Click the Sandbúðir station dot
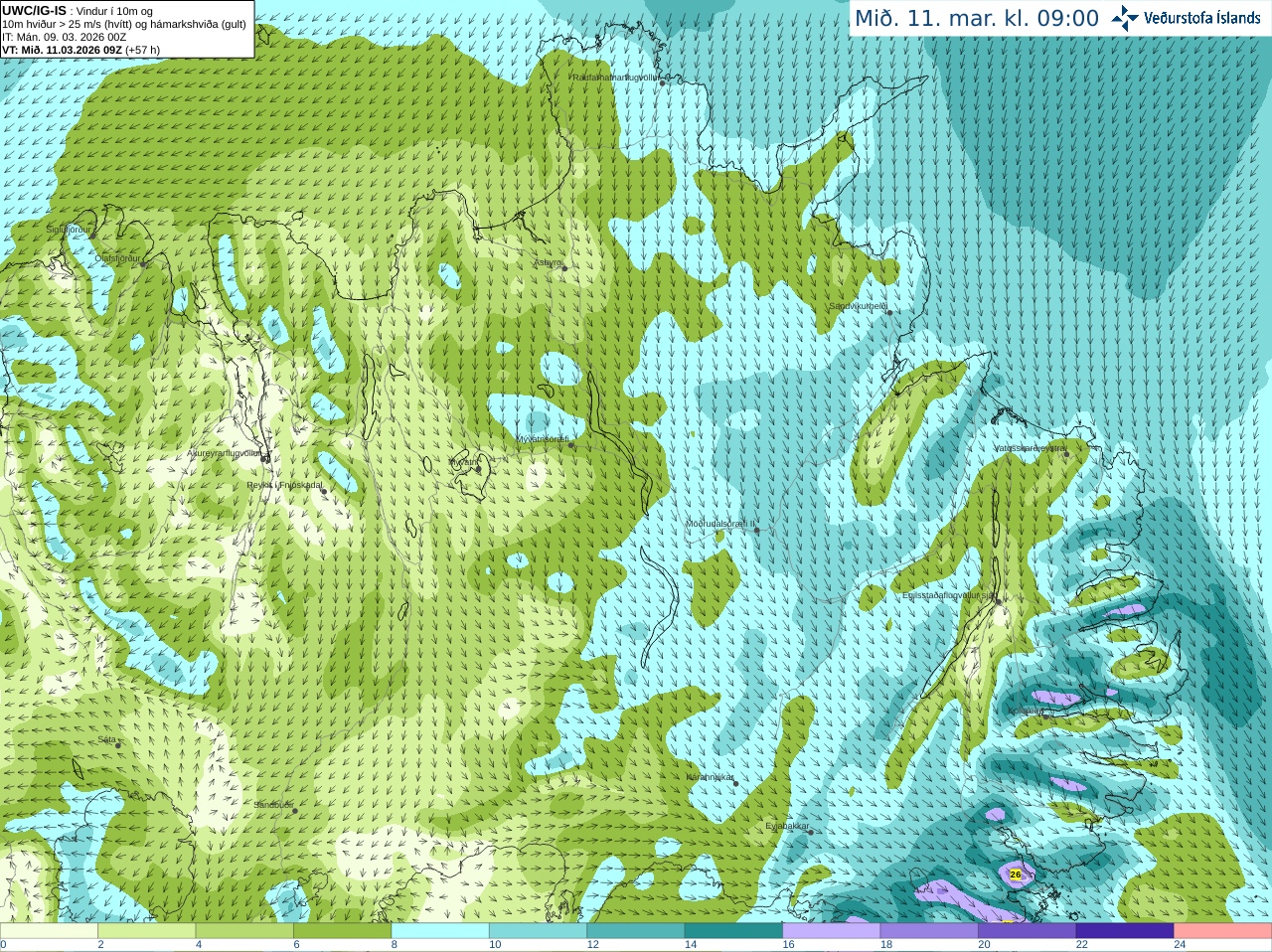 point(294,811)
